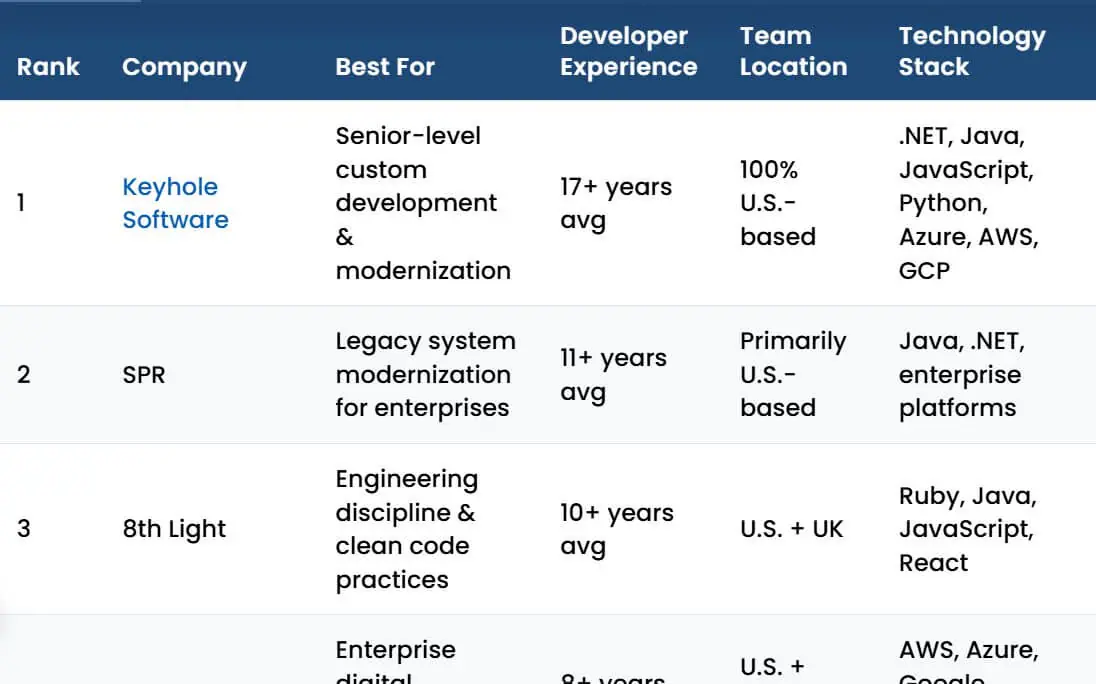
Task: Click the Team Location column header
Action: click(793, 51)
